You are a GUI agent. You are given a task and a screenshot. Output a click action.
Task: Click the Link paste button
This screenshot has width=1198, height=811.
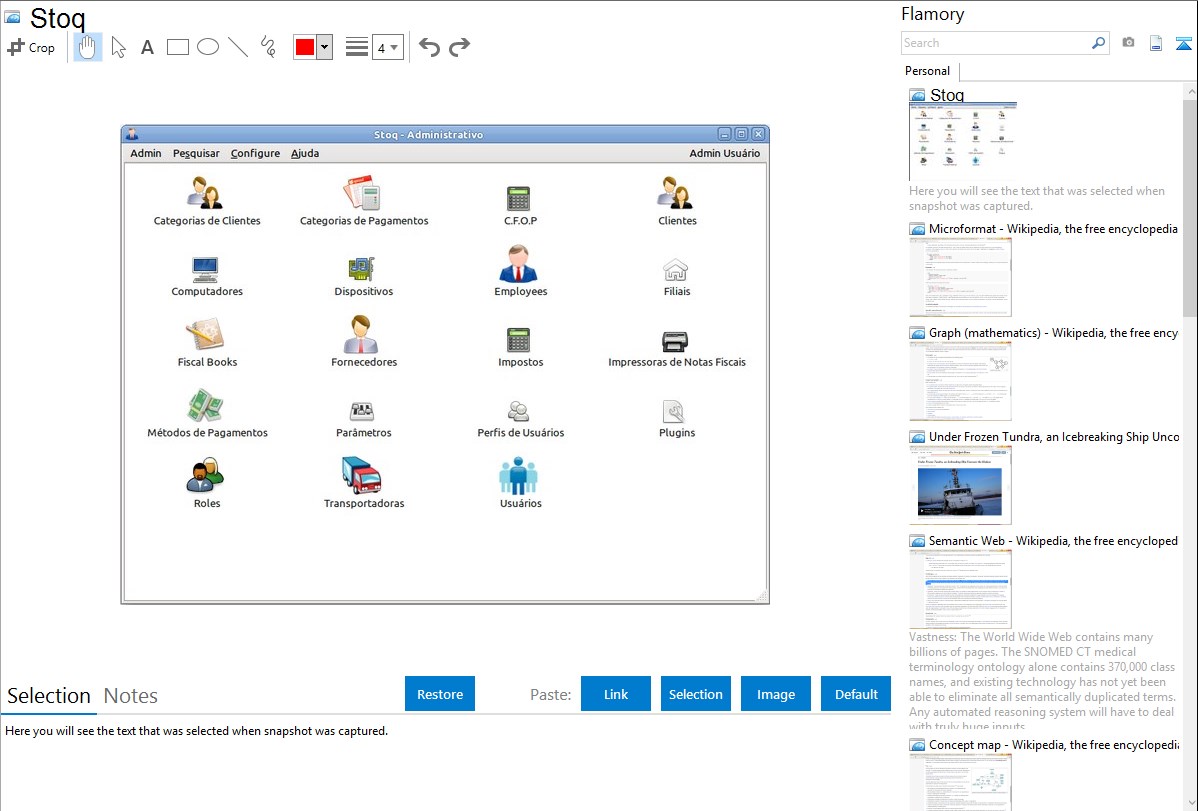[x=616, y=694]
